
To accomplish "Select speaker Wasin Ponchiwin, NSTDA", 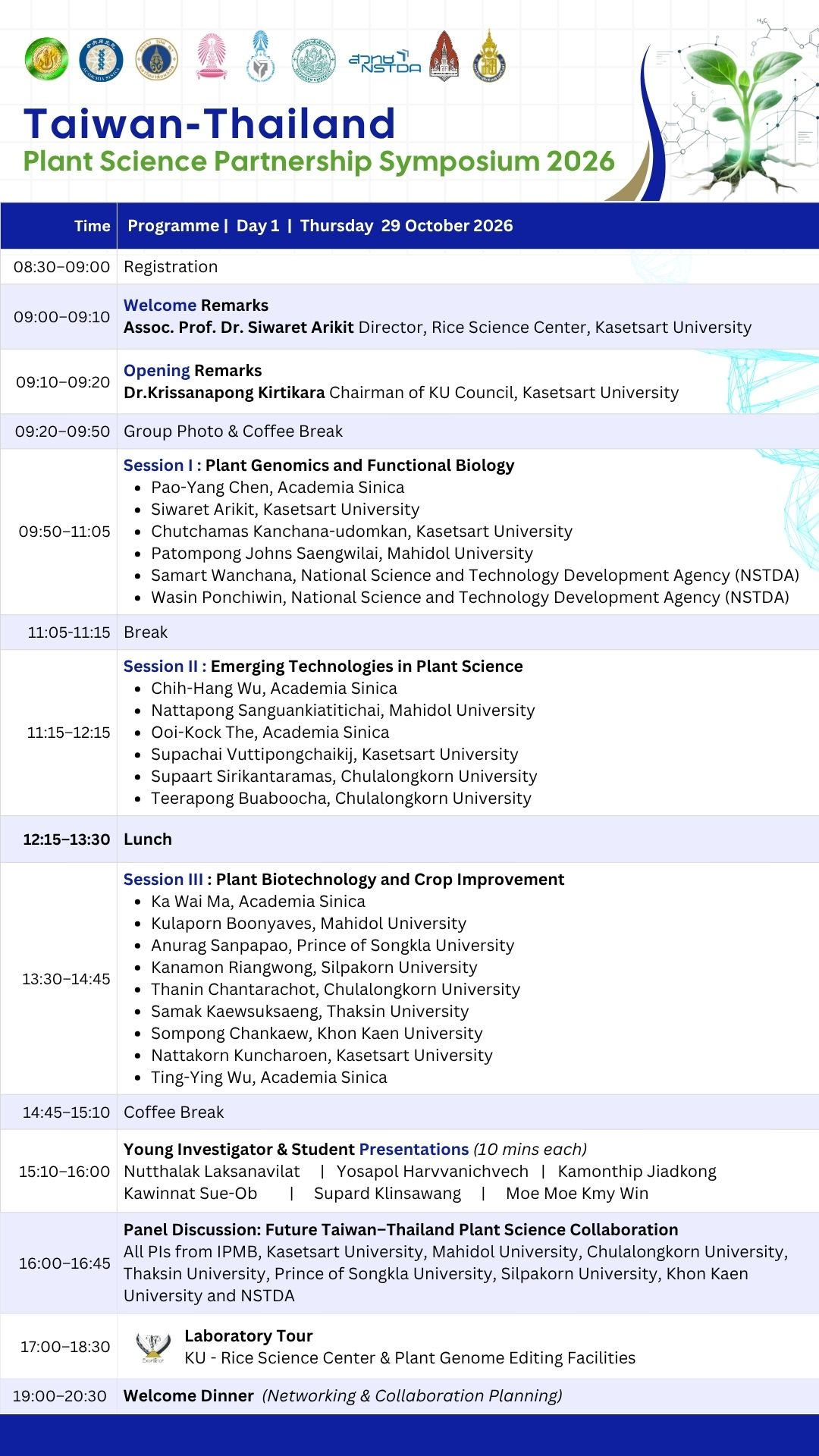I will point(470,598).
